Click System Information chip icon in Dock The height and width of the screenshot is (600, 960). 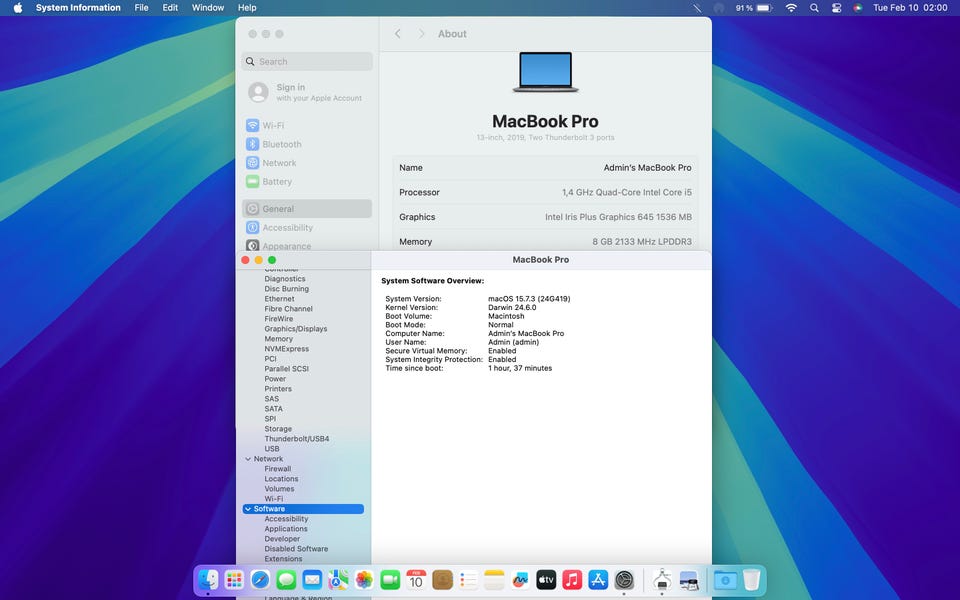[x=662, y=580]
